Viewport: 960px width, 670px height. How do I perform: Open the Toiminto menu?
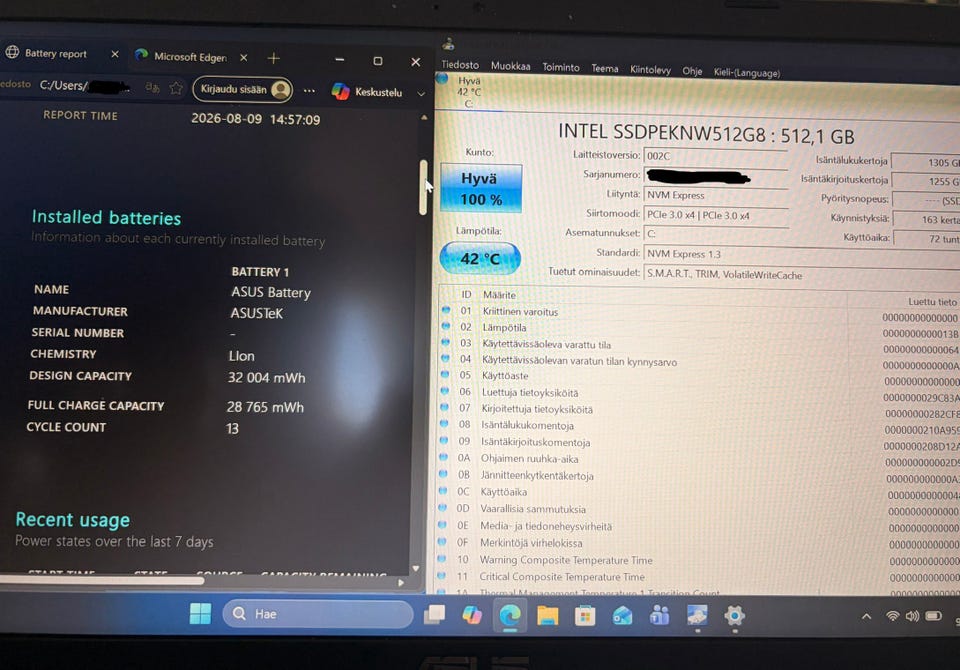tap(560, 67)
